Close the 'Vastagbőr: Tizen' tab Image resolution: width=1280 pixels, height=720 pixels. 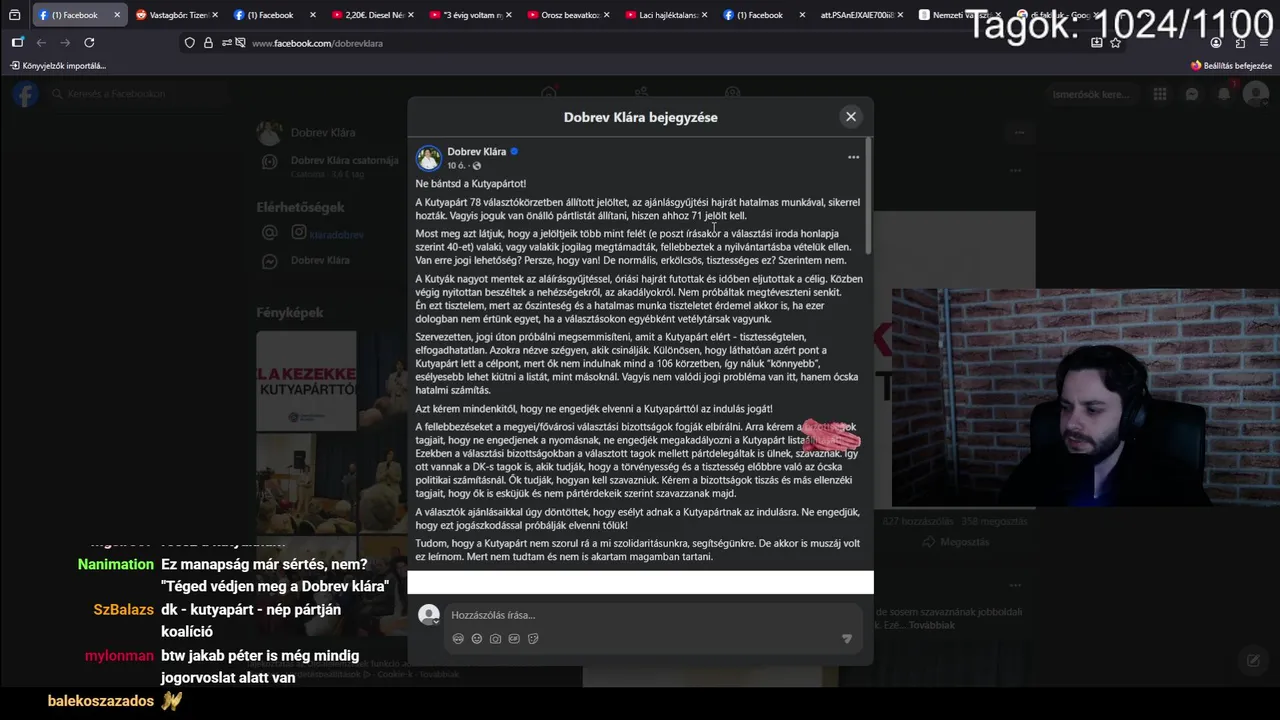215,15
